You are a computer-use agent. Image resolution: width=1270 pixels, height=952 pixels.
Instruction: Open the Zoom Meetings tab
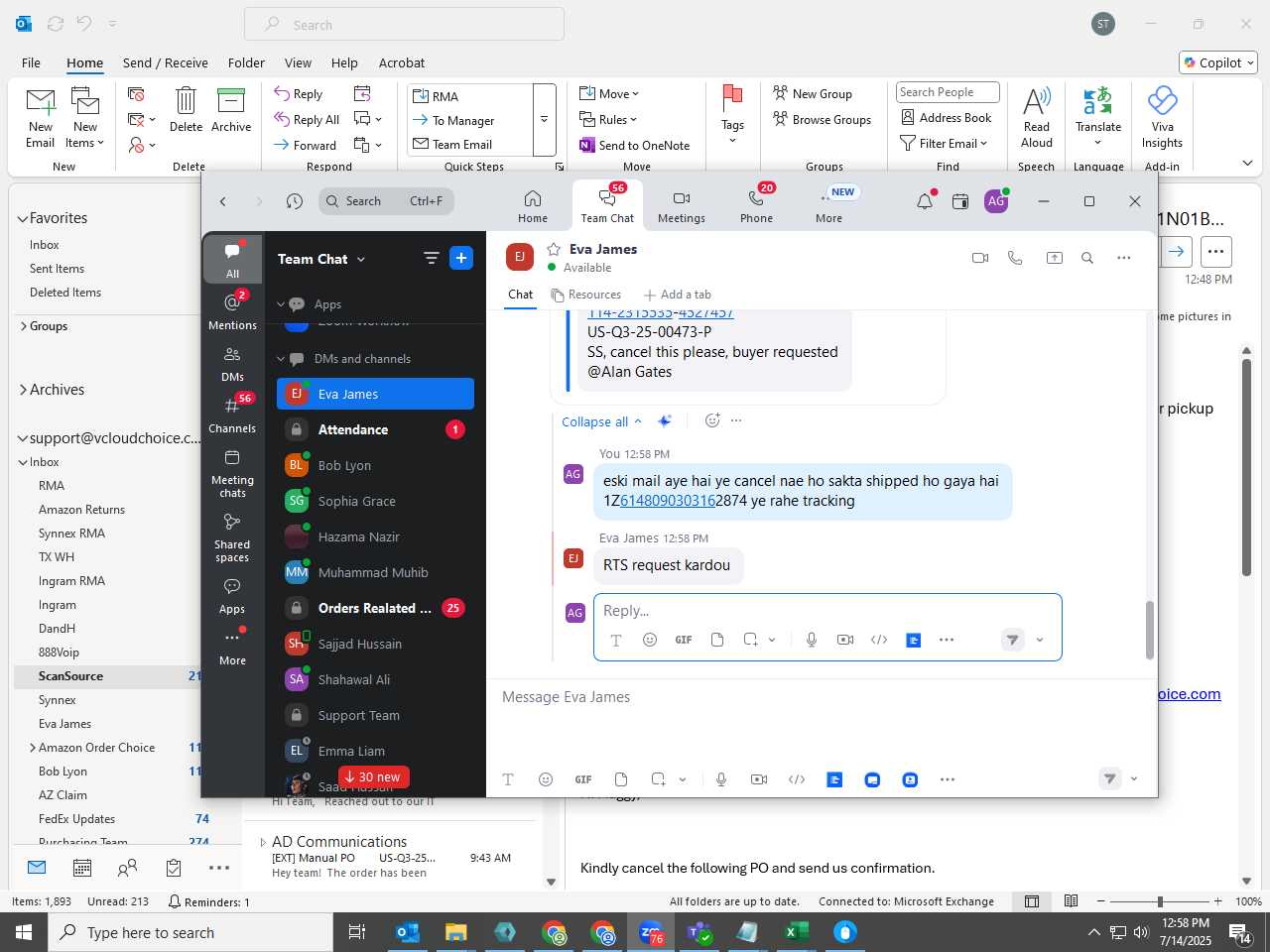pos(682,206)
